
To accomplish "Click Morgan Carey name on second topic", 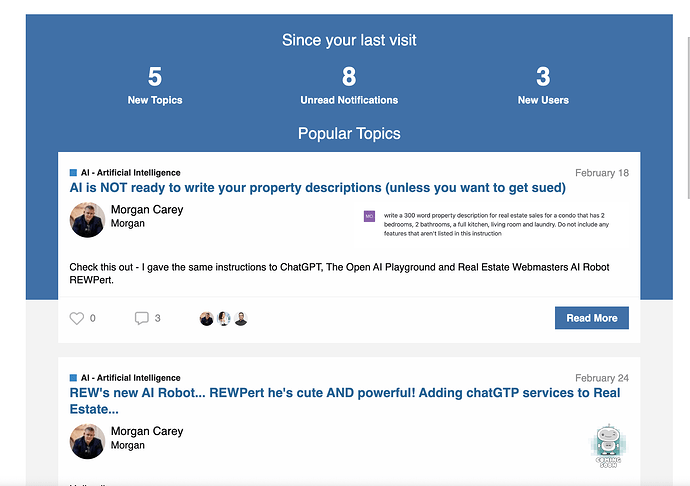I will [x=147, y=431].
